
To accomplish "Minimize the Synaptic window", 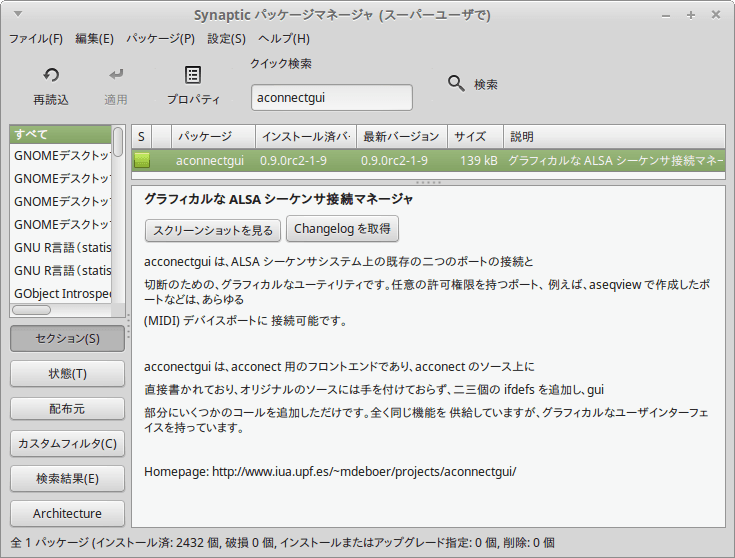I will pyautogui.click(x=666, y=15).
